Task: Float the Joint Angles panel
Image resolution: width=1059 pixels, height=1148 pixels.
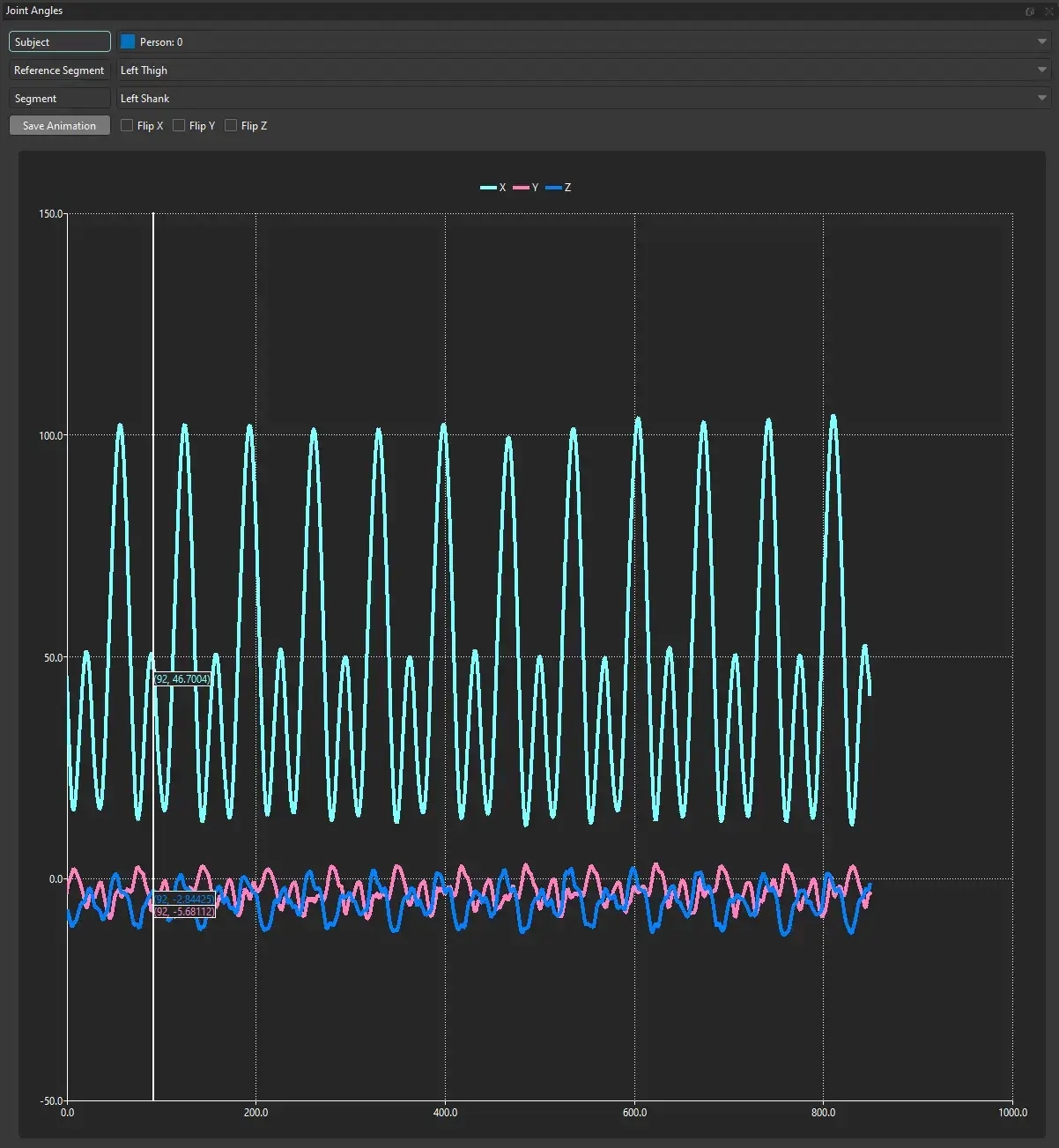Action: click(1029, 11)
